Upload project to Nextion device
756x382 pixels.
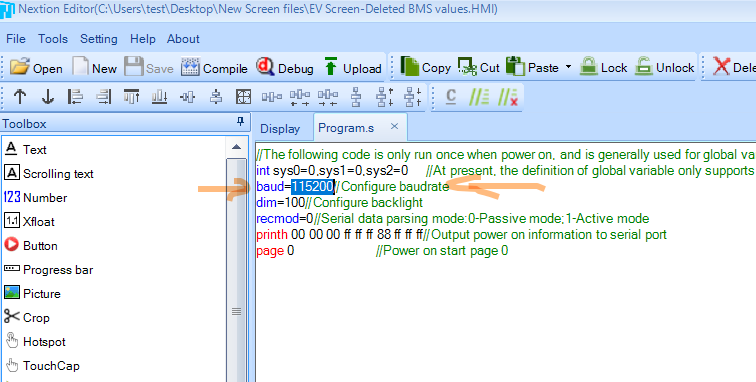[351, 68]
